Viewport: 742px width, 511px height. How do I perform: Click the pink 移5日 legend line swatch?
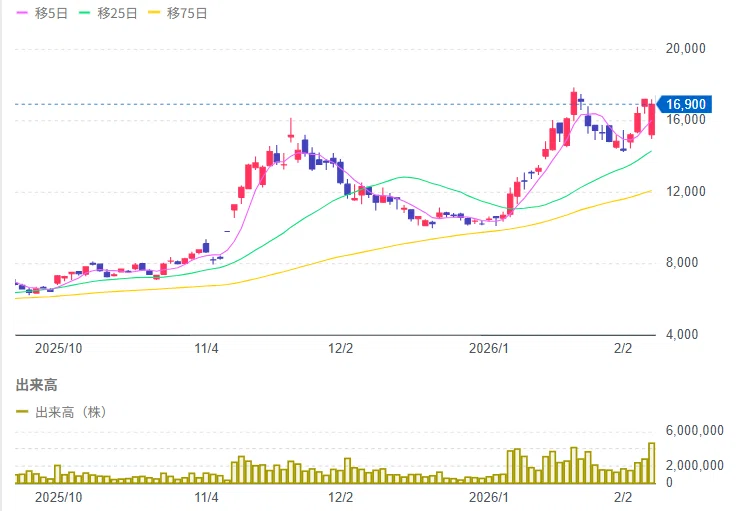pos(22,13)
